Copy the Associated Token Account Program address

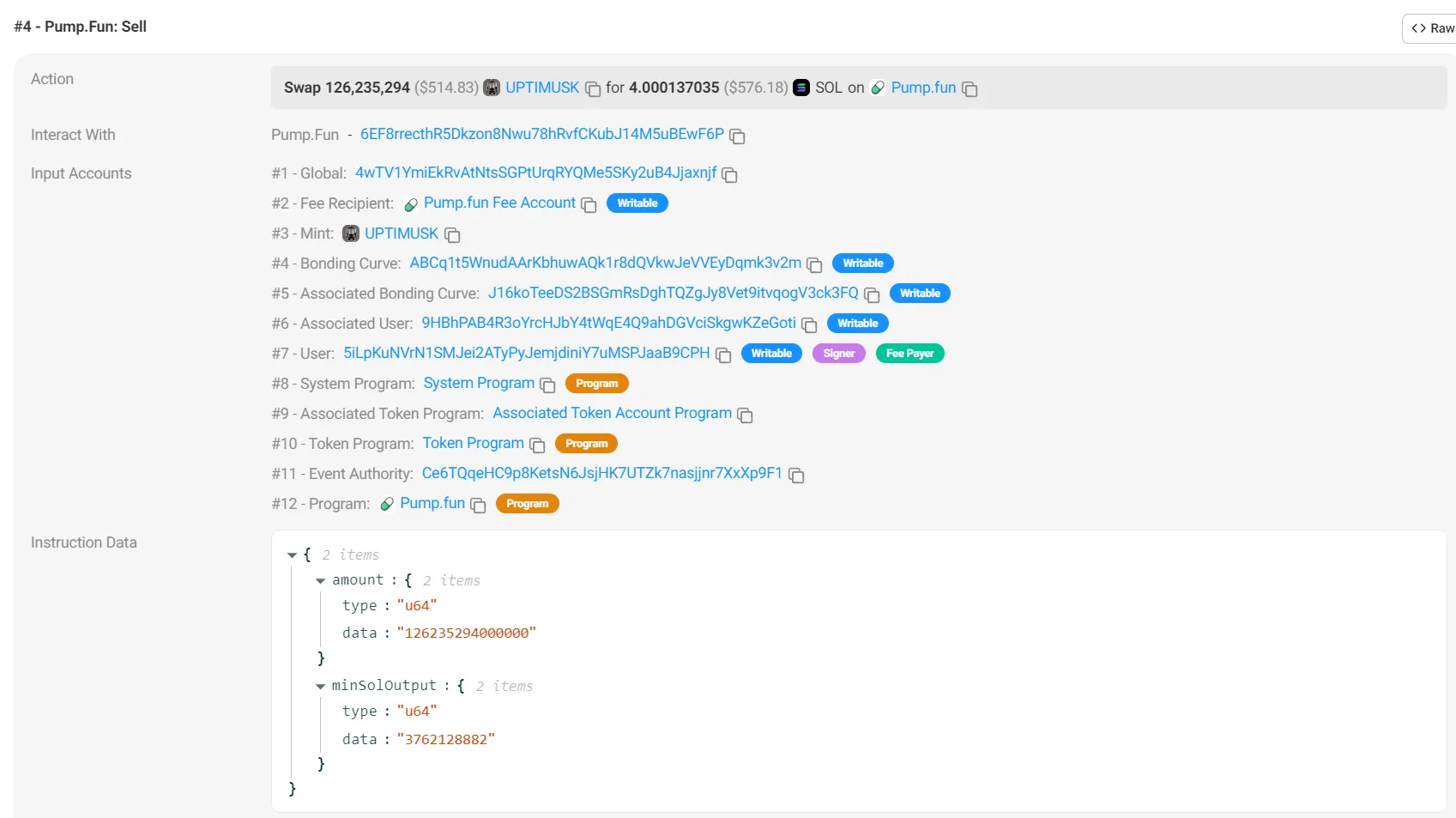pyautogui.click(x=745, y=415)
